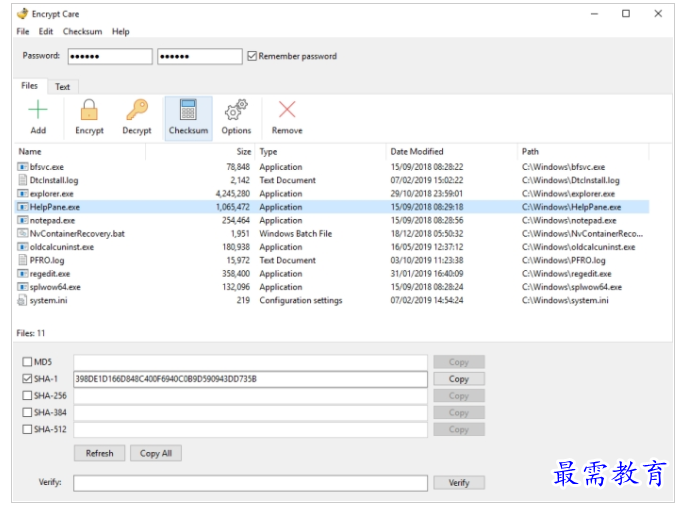Screen dimensions: 675x505
Task: Switch to the Files tab
Action: [30, 86]
